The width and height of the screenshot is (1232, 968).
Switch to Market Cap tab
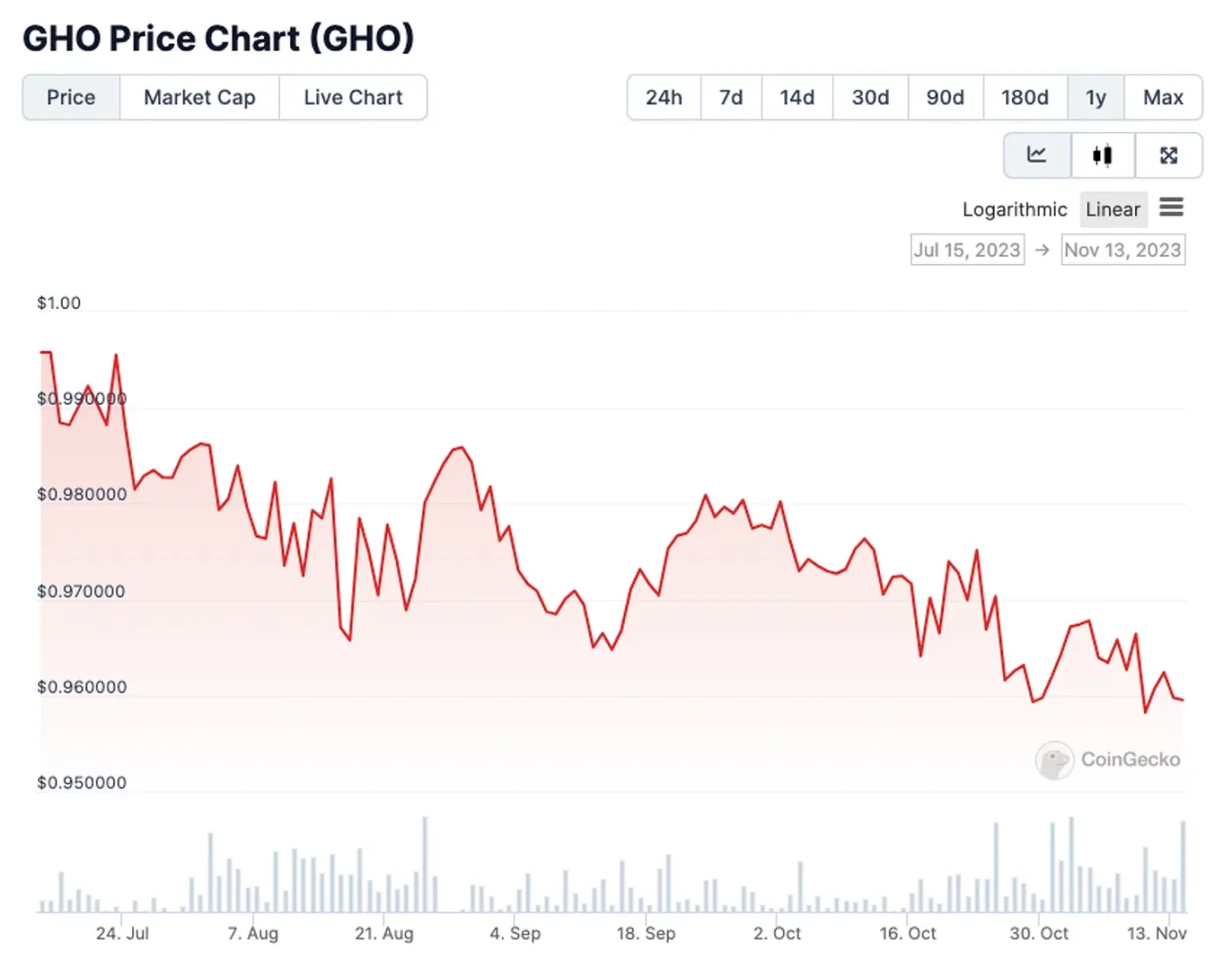click(199, 98)
